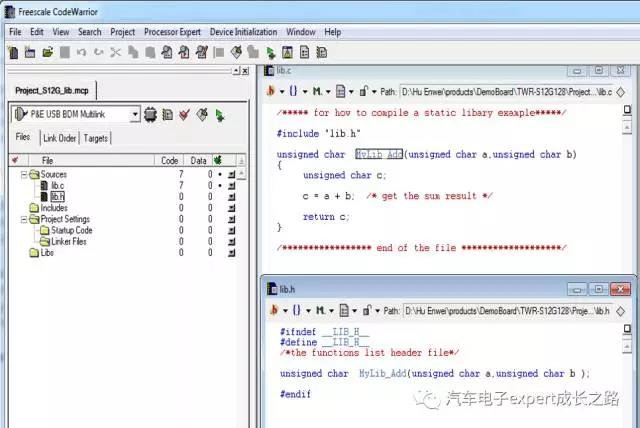Image resolution: width=640 pixels, height=428 pixels.
Task: Click the lib.c Path field
Action: point(505,91)
